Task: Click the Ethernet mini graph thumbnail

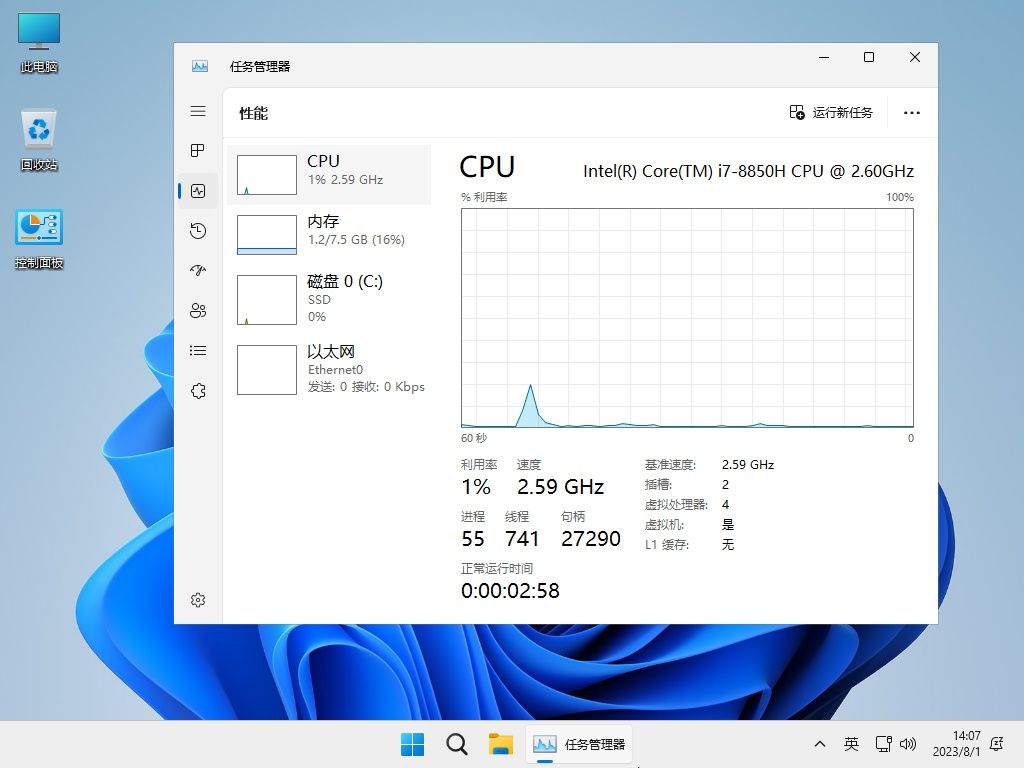Action: click(266, 370)
